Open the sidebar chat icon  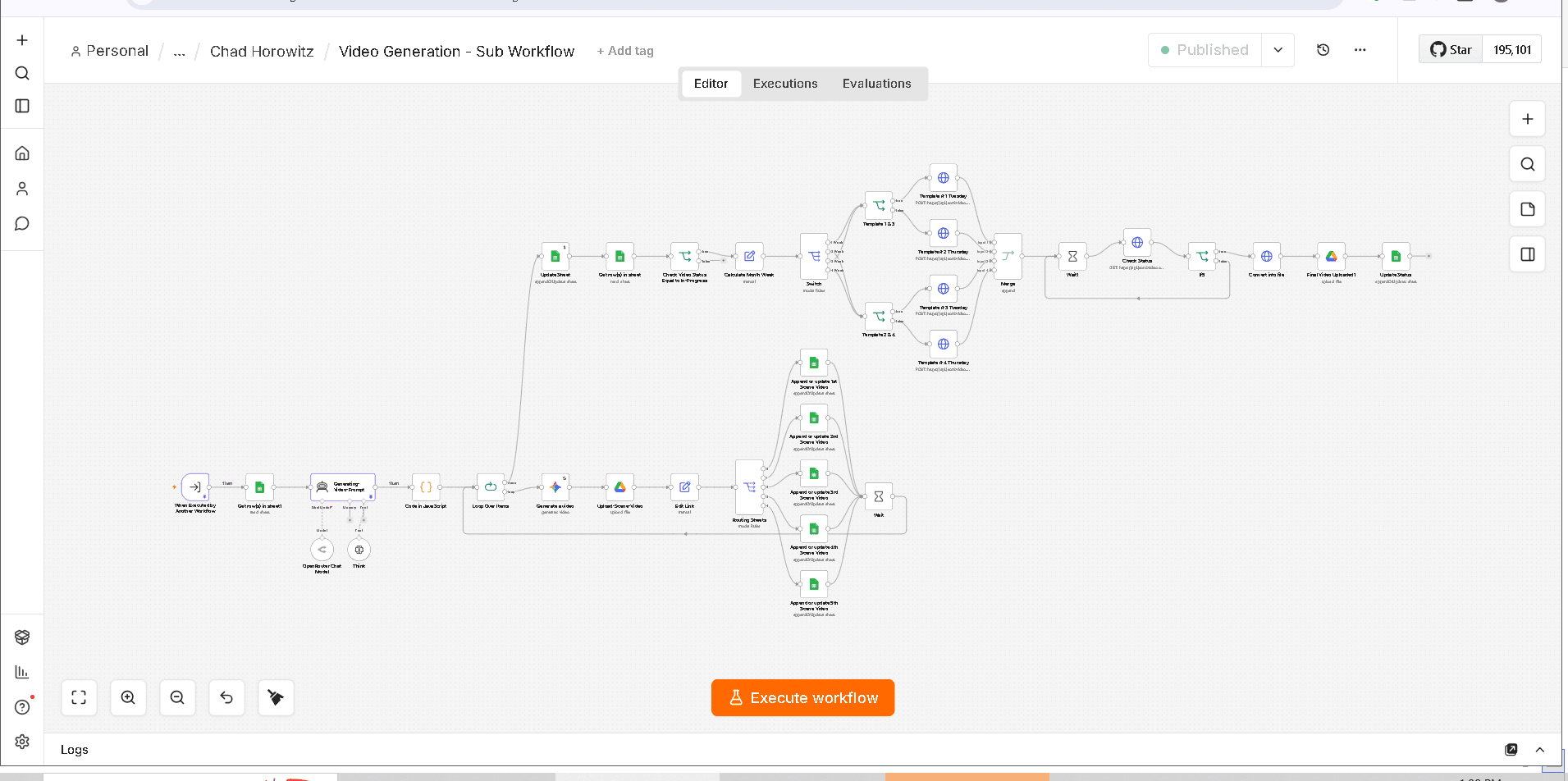click(22, 224)
